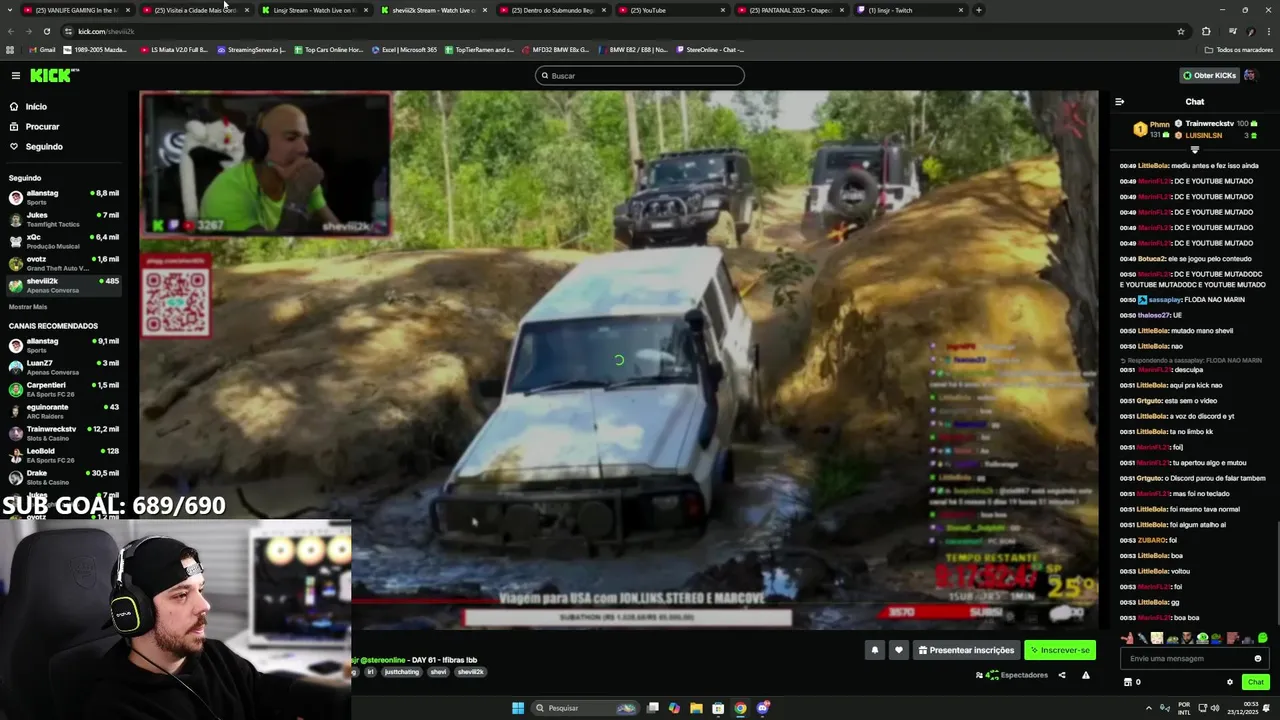Focus the Buscar search field

point(640,75)
